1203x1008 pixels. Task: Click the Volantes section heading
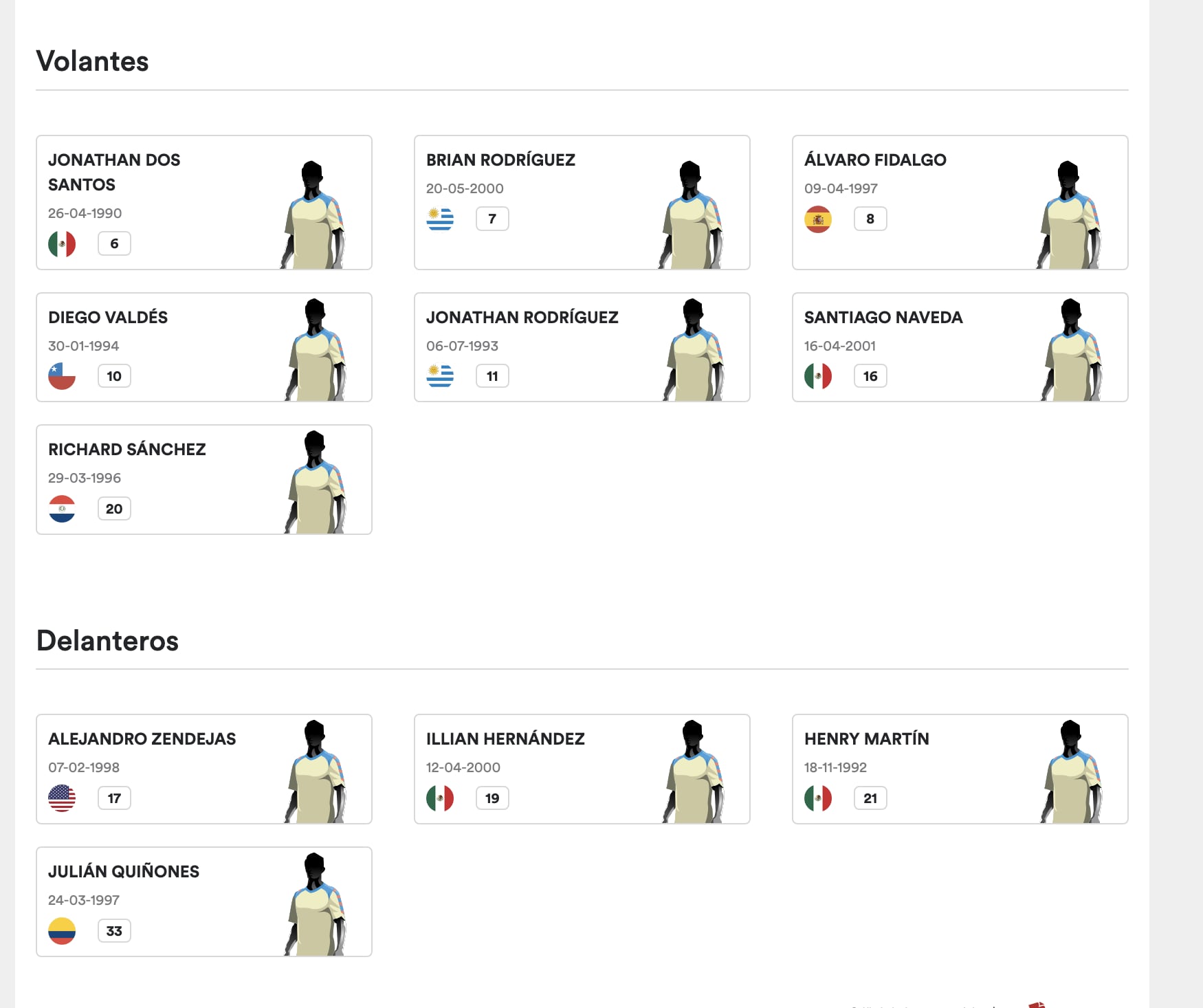pos(93,61)
